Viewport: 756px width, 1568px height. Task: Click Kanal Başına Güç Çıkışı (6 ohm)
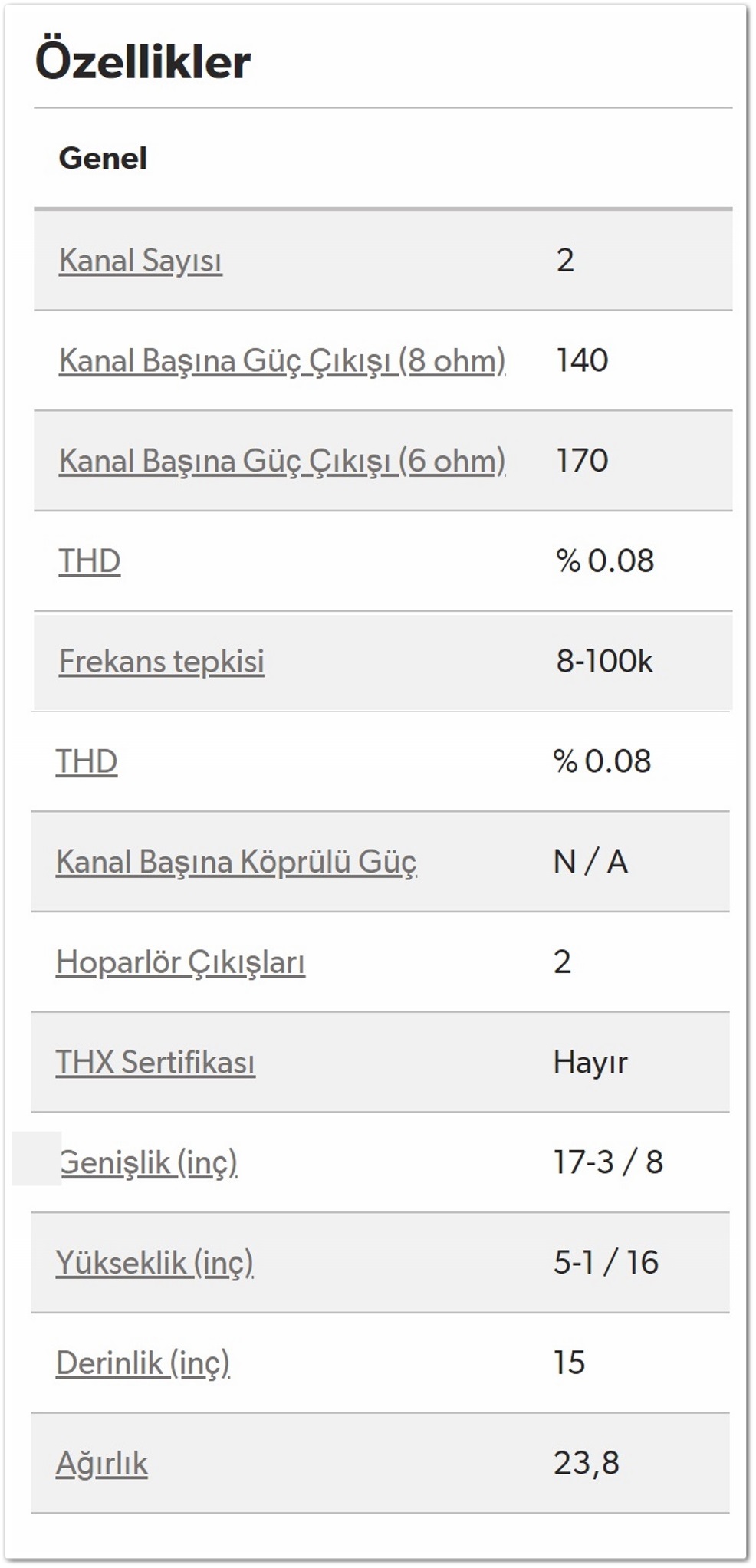click(282, 461)
